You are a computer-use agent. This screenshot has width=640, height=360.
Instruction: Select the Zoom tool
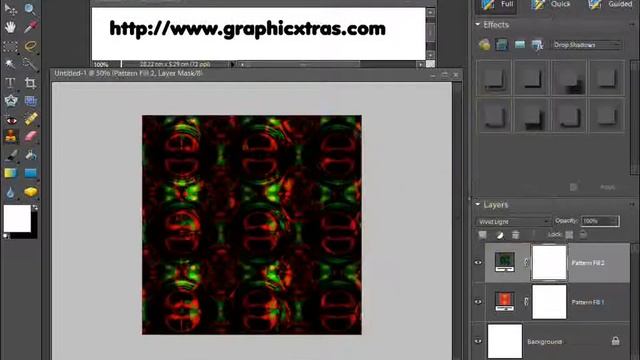(30, 9)
